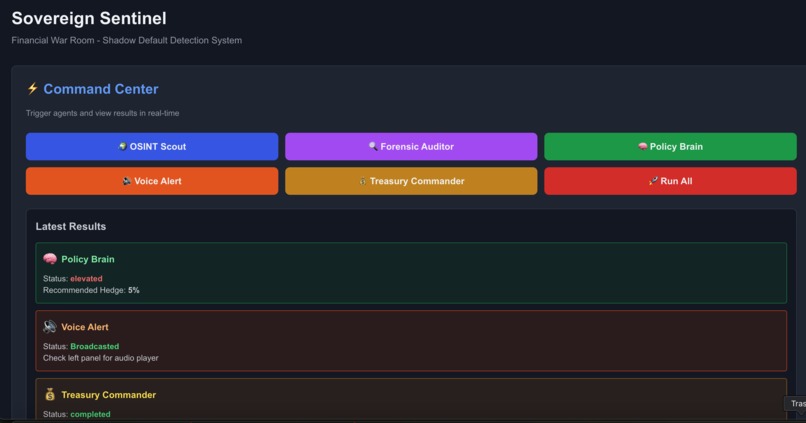Click the Broadcasted status value
The height and width of the screenshot is (423, 806).
[95, 346]
